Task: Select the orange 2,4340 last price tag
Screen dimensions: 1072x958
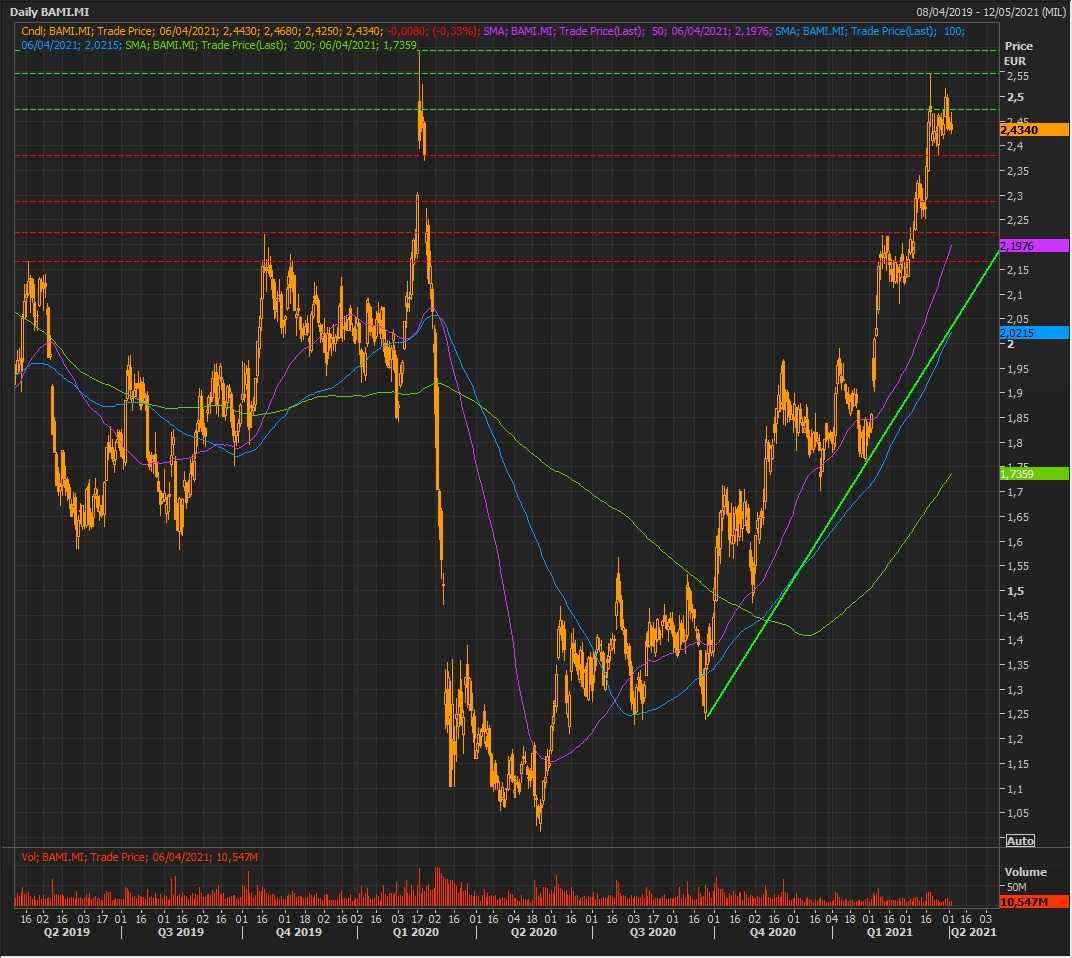Action: 1020,129
